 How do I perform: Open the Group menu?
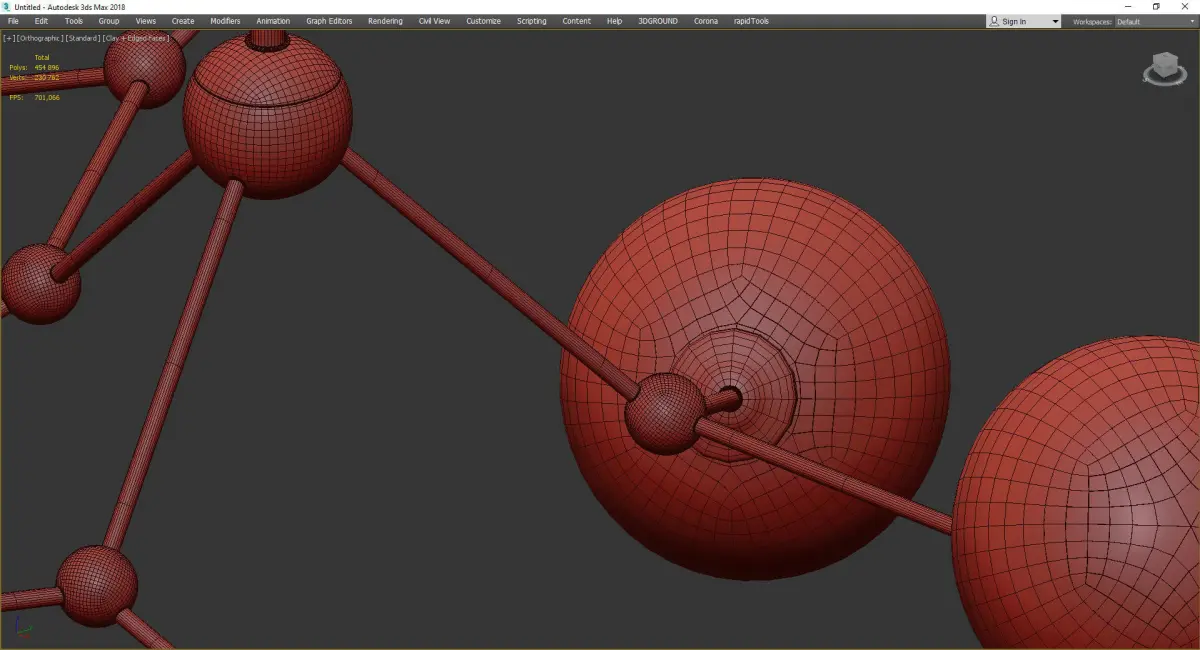coord(109,21)
